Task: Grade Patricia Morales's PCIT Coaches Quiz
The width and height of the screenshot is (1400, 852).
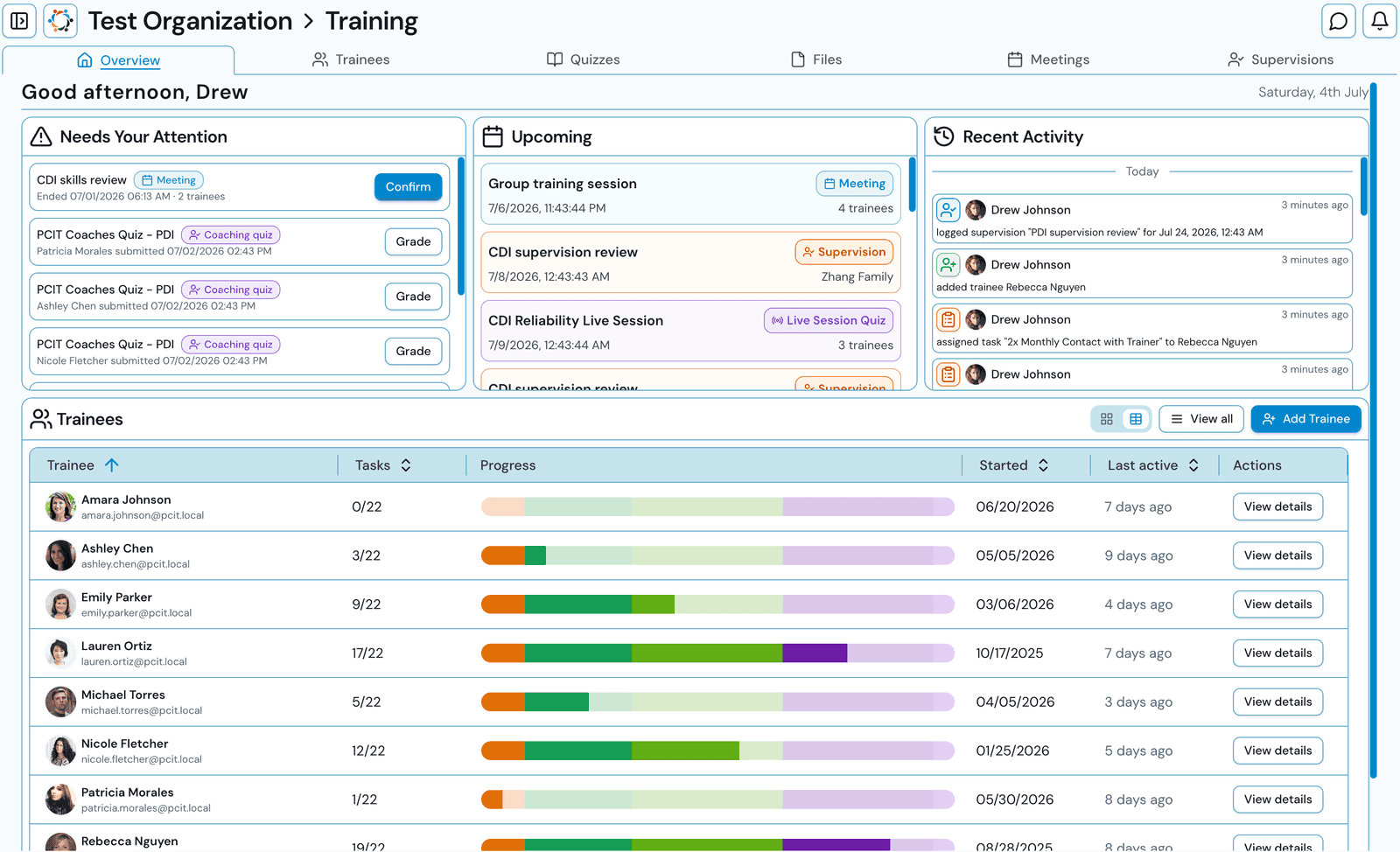Action: pyautogui.click(x=413, y=241)
